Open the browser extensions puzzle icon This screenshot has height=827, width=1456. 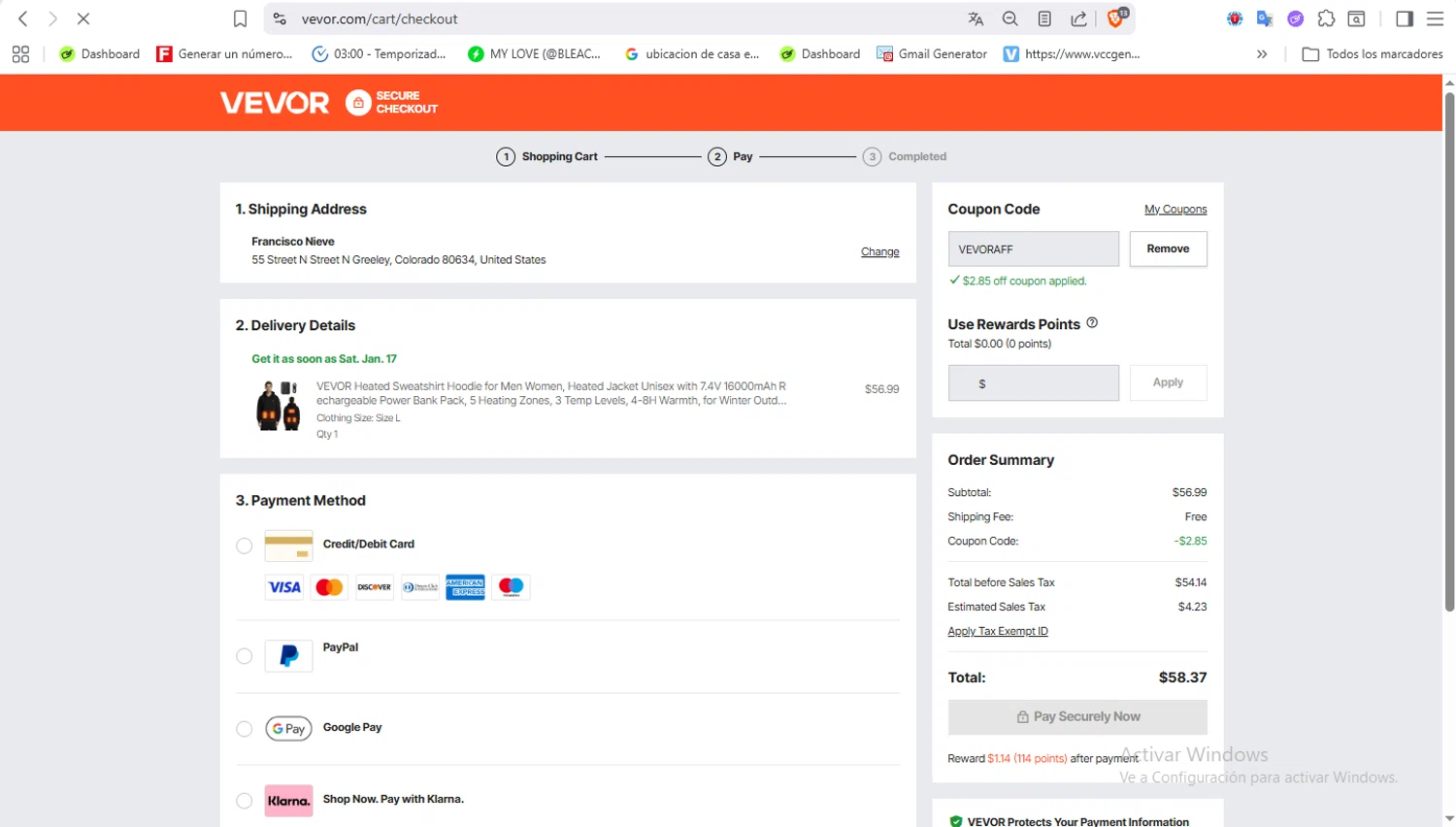pyautogui.click(x=1326, y=18)
